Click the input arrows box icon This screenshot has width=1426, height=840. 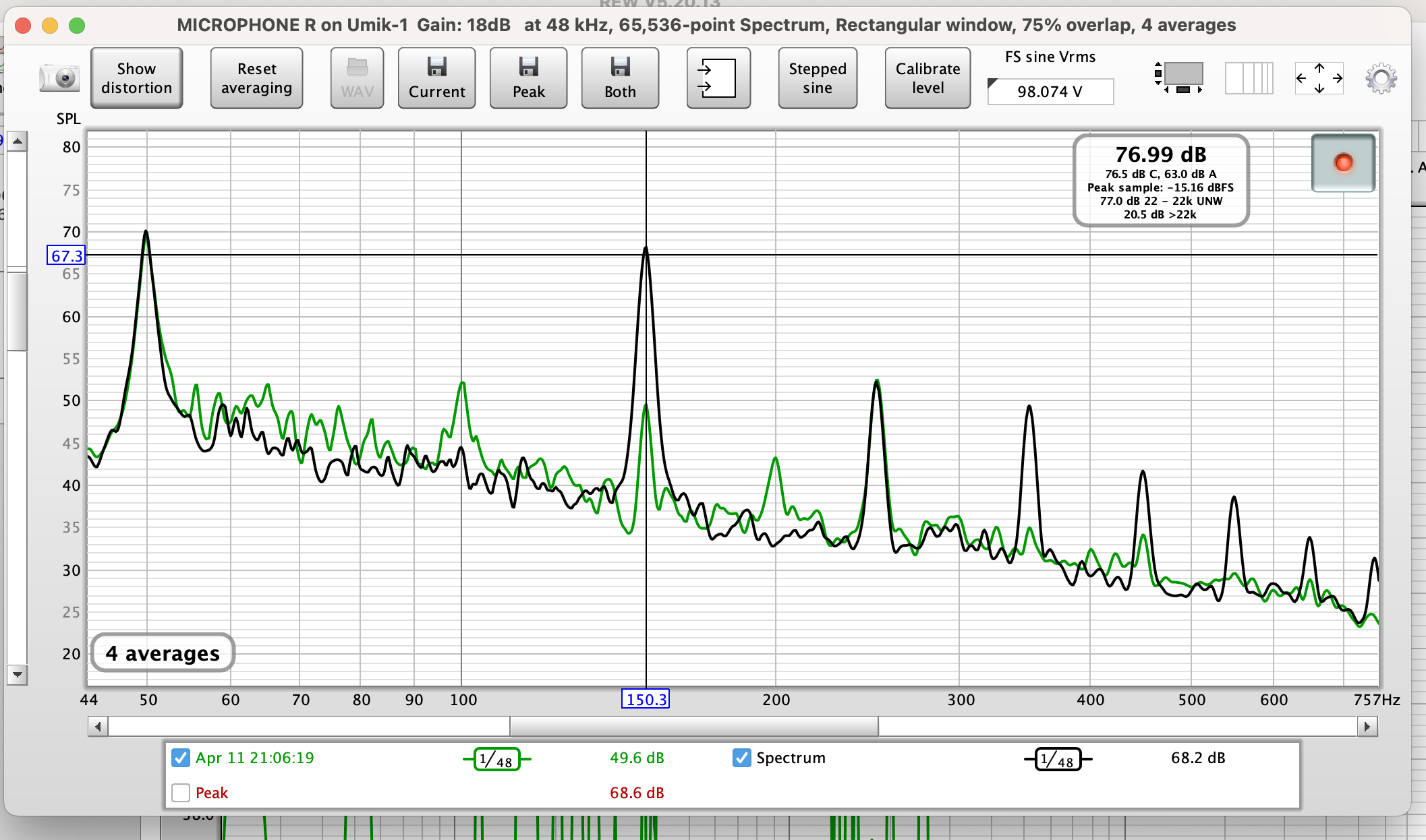718,78
